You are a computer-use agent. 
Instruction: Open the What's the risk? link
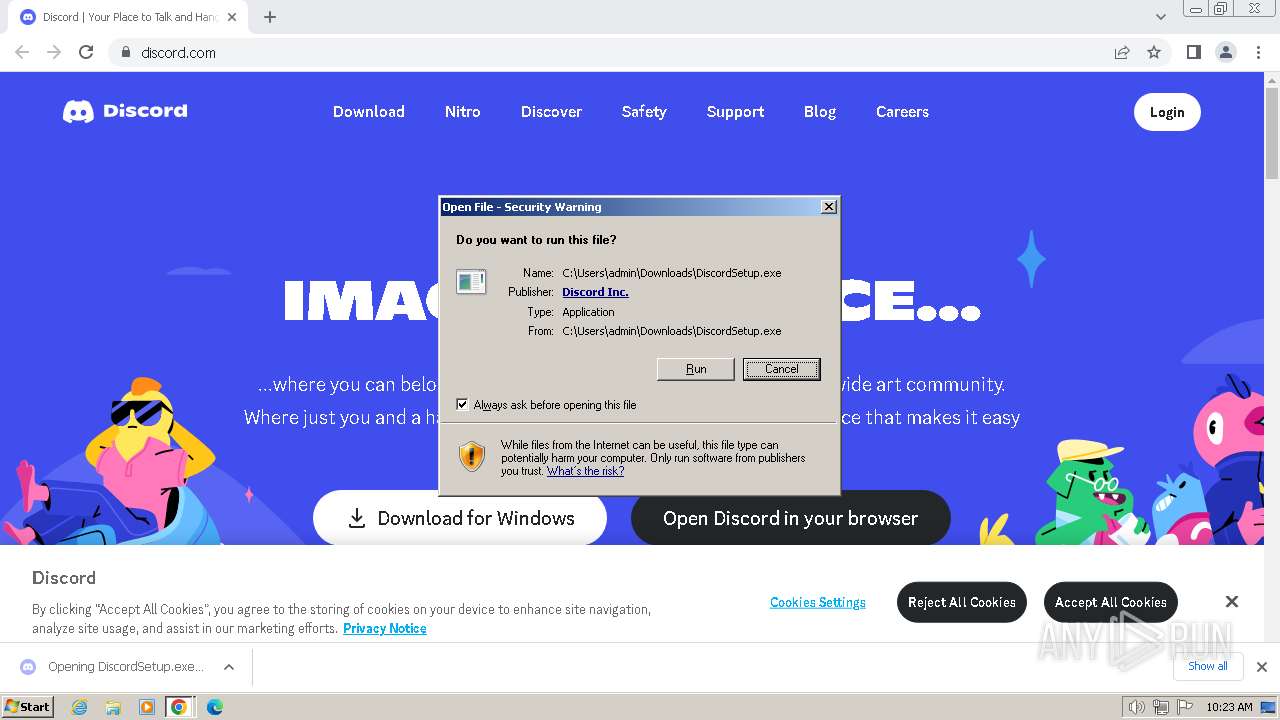click(585, 471)
